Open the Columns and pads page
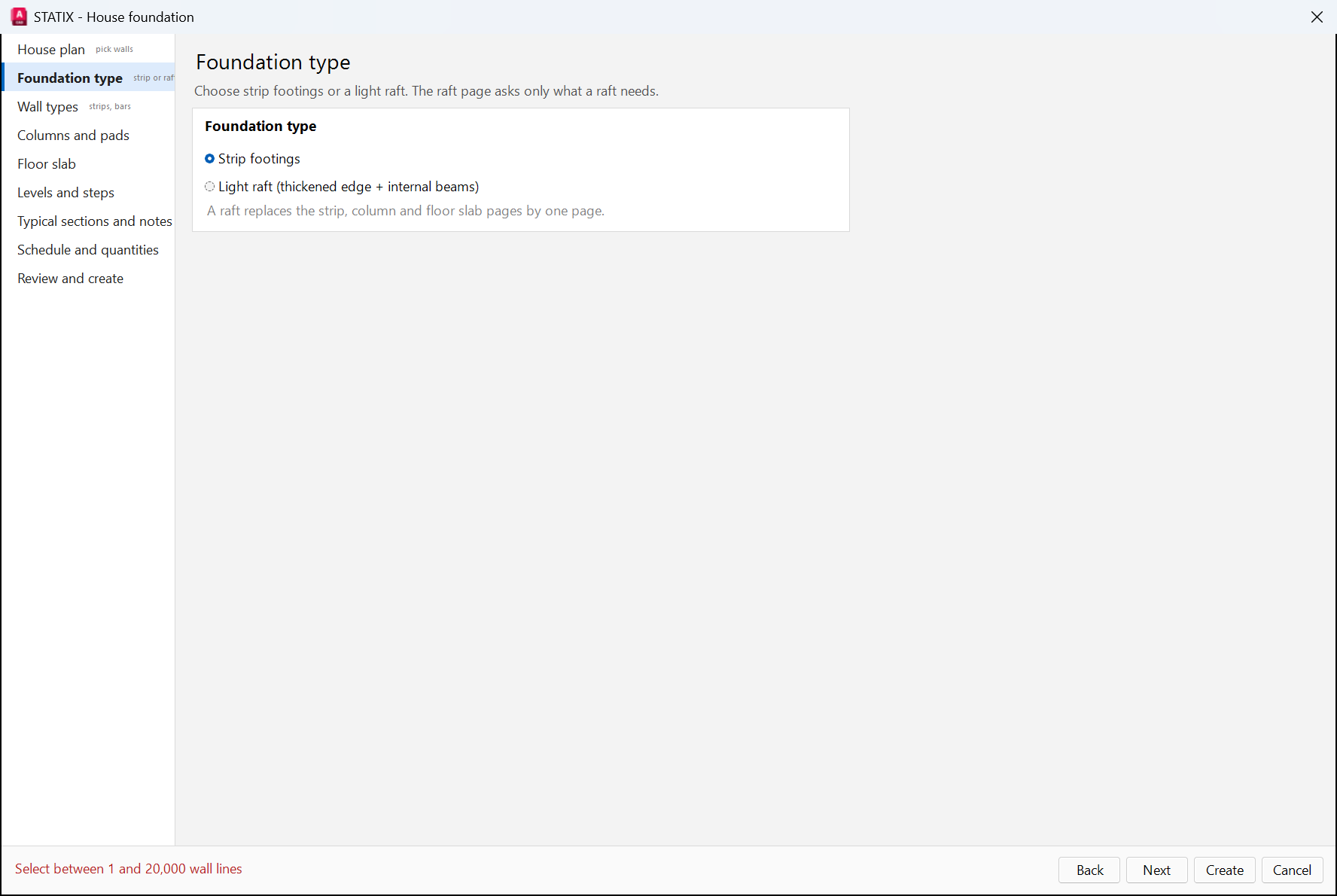The height and width of the screenshot is (896, 1337). click(x=89, y=136)
